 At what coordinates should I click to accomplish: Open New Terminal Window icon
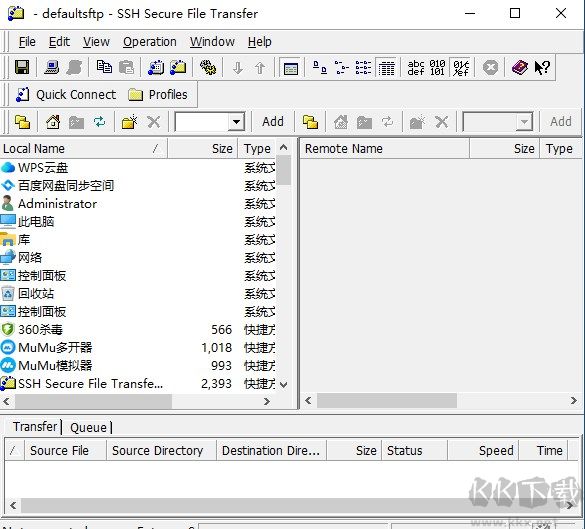click(156, 68)
